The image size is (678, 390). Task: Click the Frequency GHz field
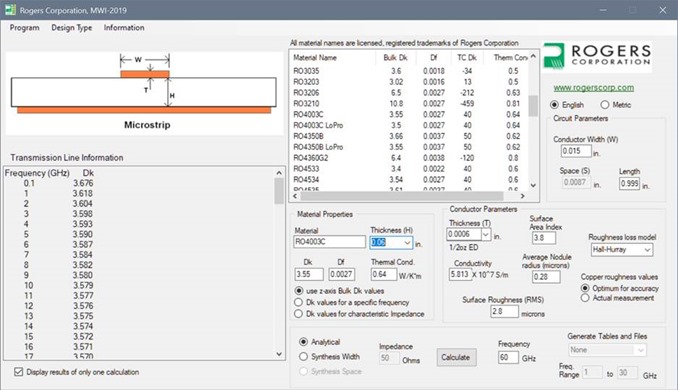click(508, 358)
